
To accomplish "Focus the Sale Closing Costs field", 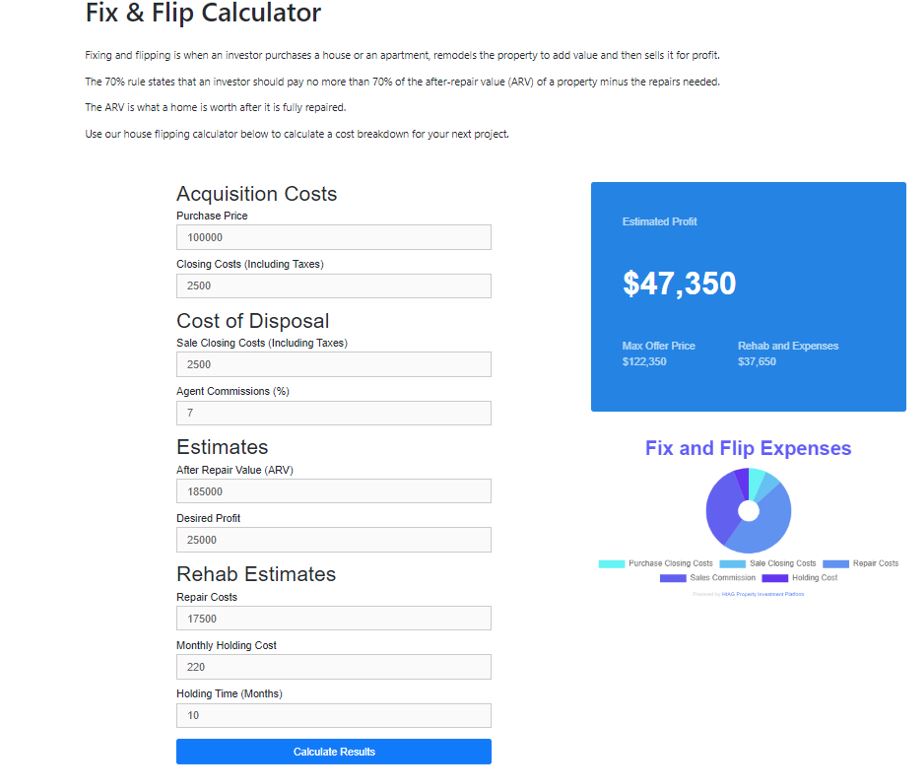I will [334, 364].
